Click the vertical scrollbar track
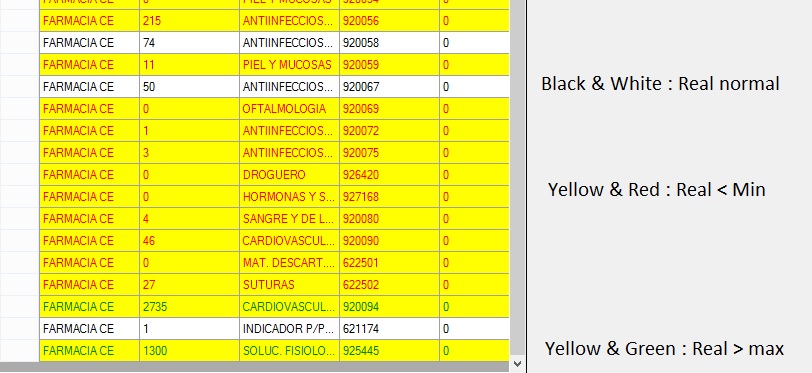 coord(517,178)
